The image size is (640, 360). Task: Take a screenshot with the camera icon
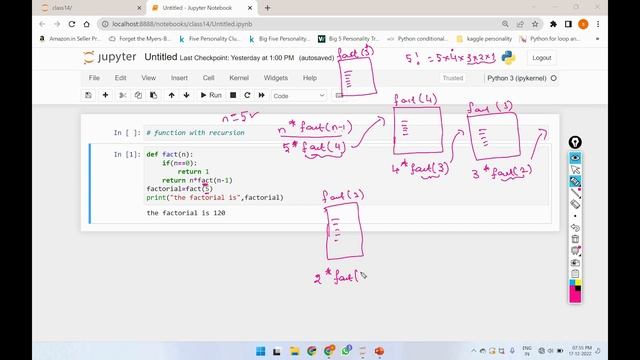pyautogui.click(x=575, y=262)
